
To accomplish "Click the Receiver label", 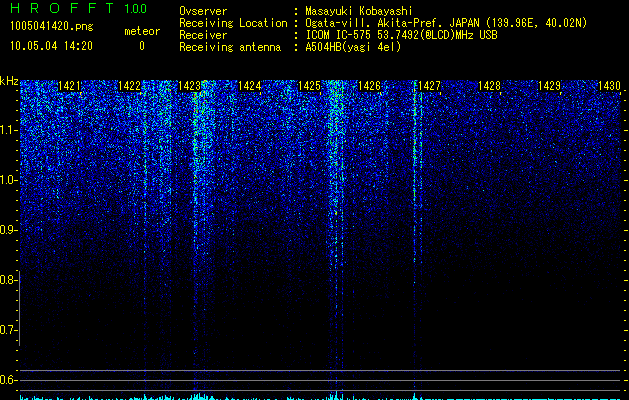I will (203, 35).
